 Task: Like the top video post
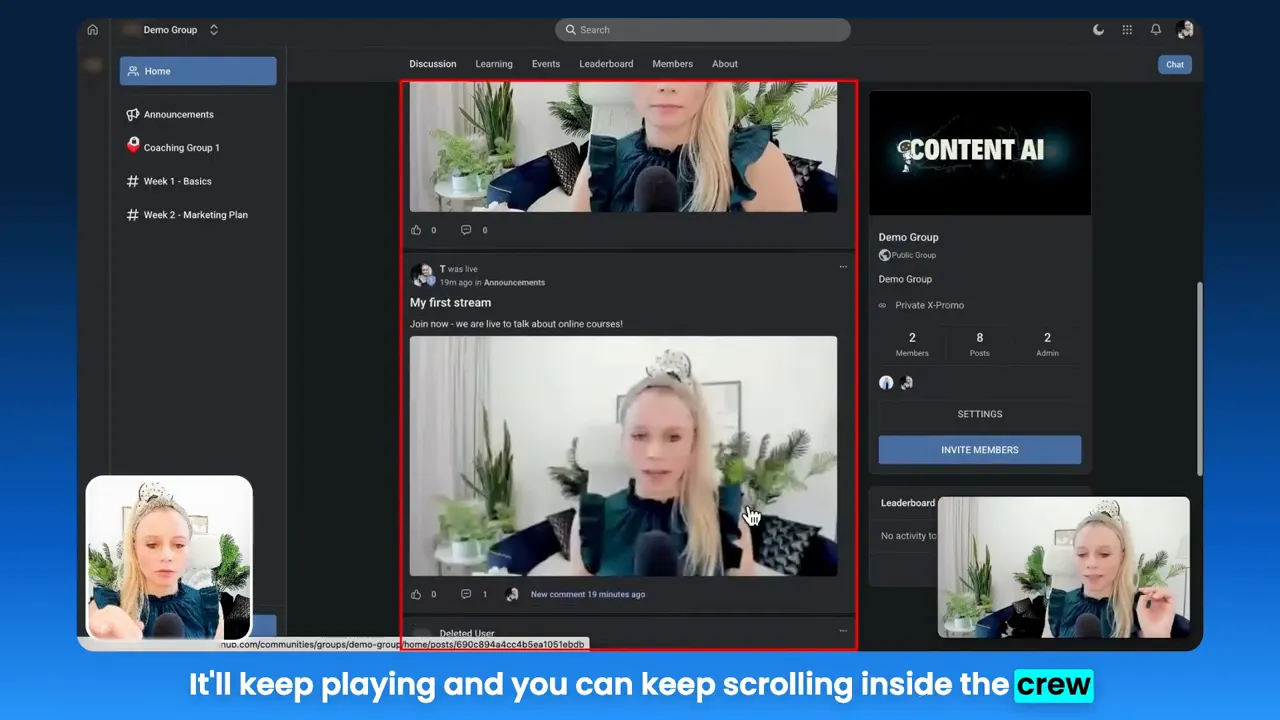click(x=416, y=230)
